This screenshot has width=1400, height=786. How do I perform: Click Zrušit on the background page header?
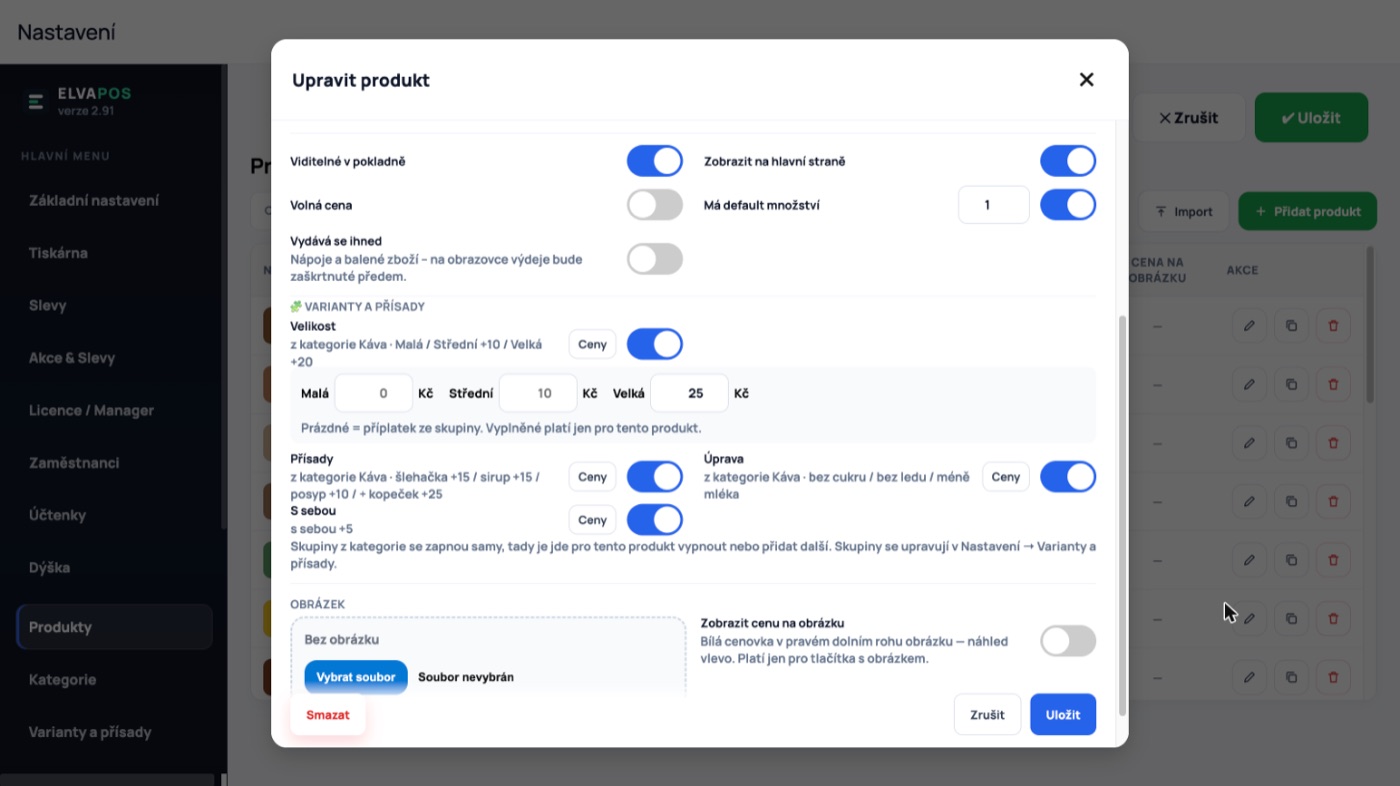1188,118
